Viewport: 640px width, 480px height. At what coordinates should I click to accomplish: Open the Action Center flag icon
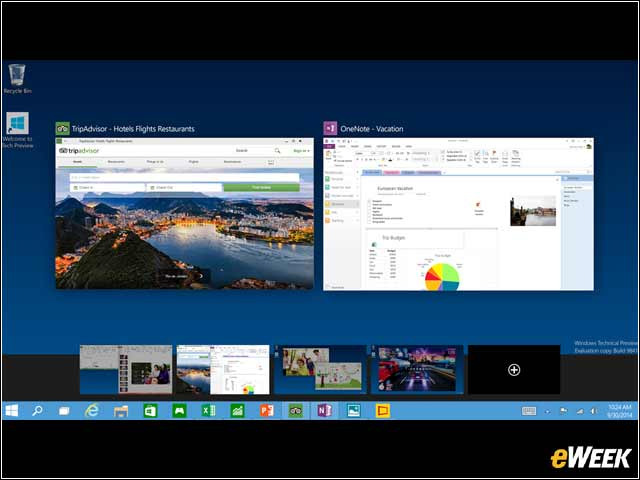pos(563,411)
